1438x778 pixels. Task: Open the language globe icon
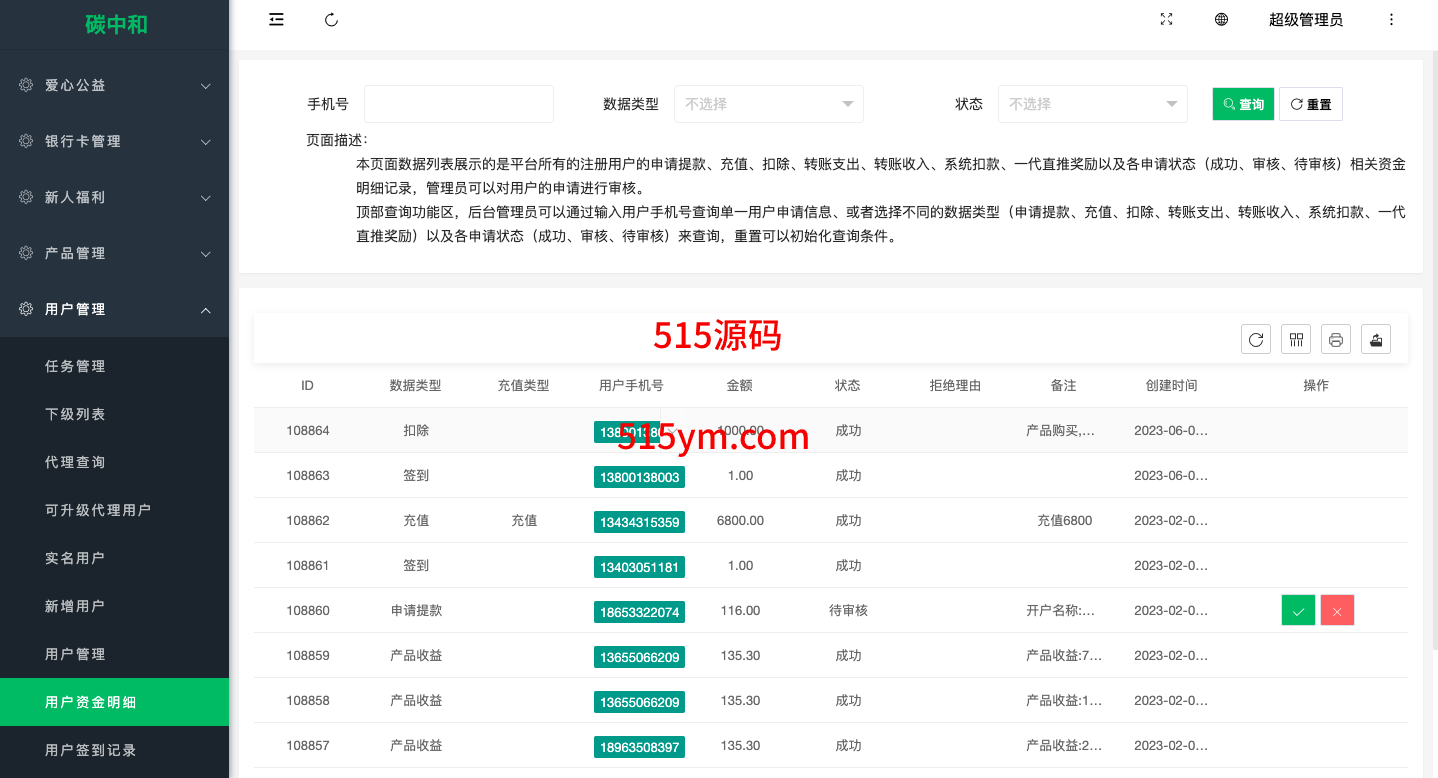coord(1221,20)
